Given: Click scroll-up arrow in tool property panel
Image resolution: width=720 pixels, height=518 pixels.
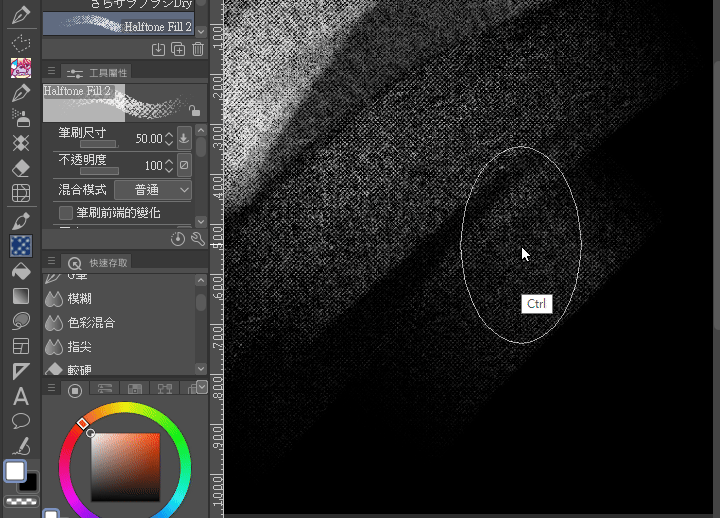Looking at the screenshot, I should (x=201, y=130).
